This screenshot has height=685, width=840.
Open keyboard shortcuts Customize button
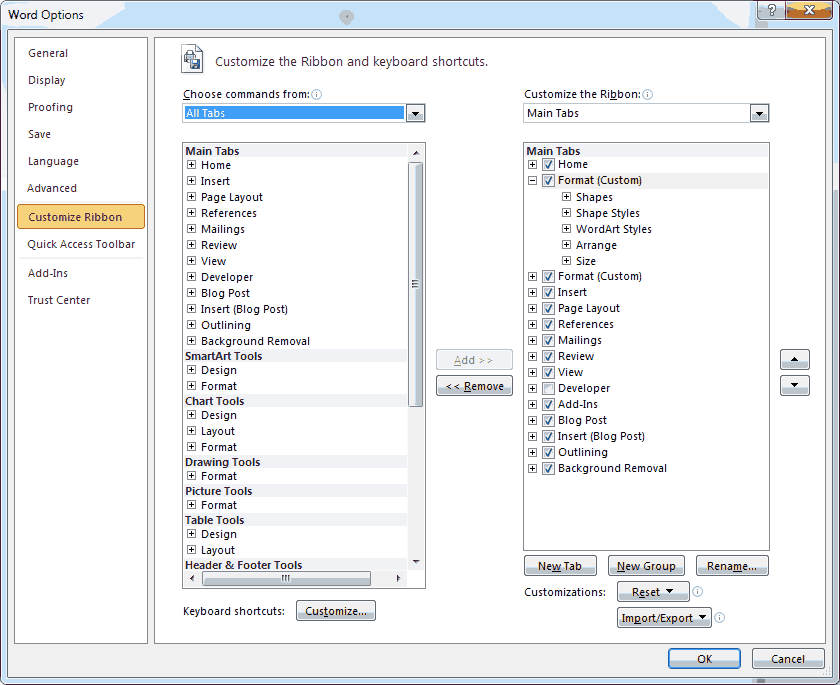336,611
